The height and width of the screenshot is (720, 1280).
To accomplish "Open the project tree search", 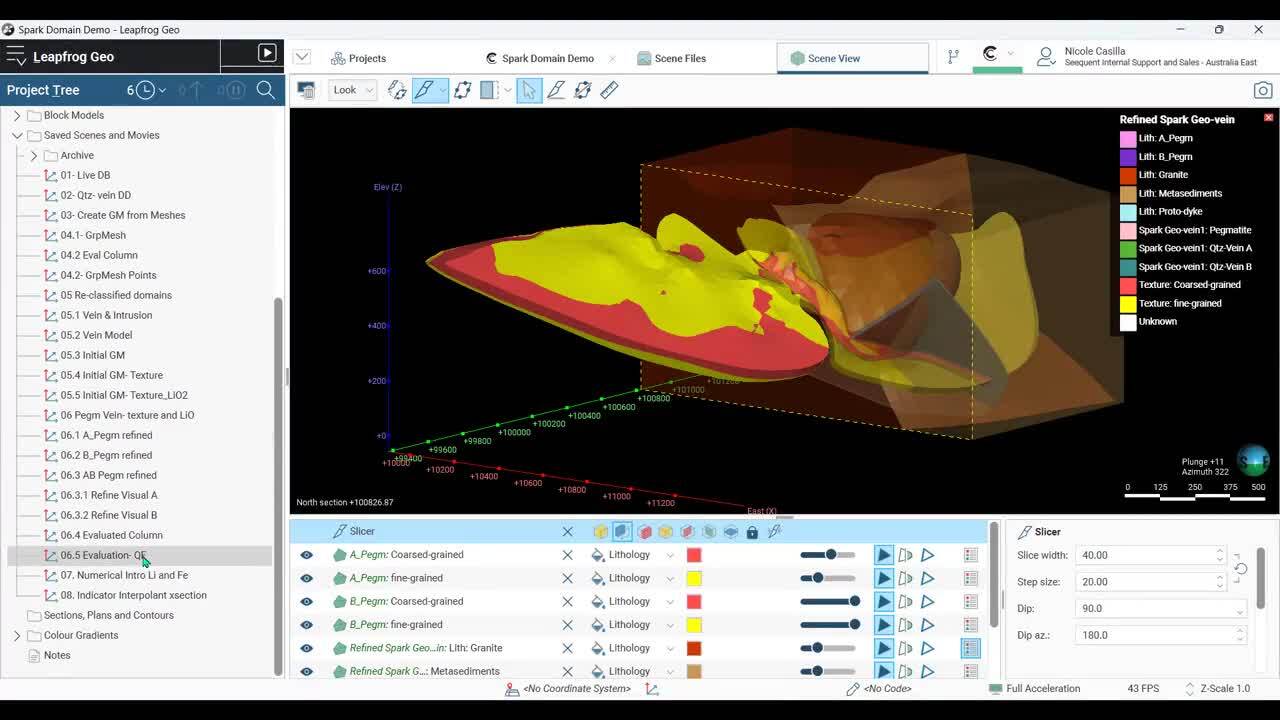I will [265, 90].
